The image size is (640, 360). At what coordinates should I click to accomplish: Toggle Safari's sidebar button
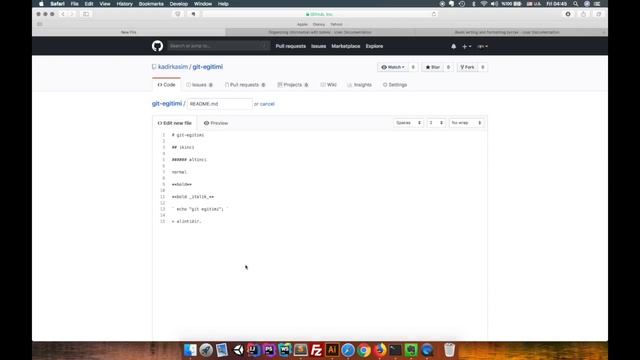coord(86,14)
